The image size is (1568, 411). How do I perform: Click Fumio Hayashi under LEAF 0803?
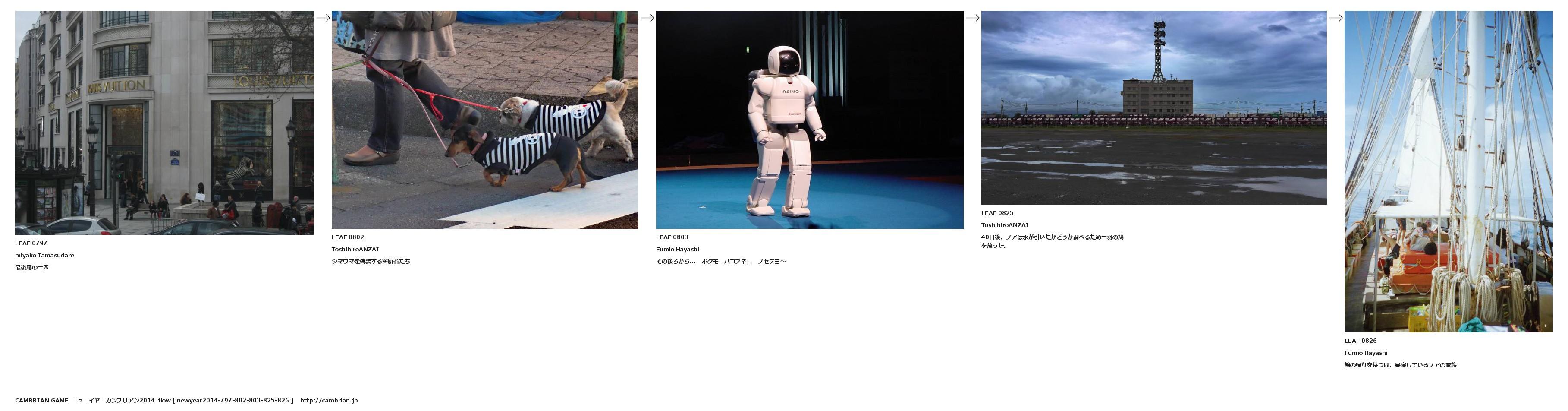click(x=677, y=250)
